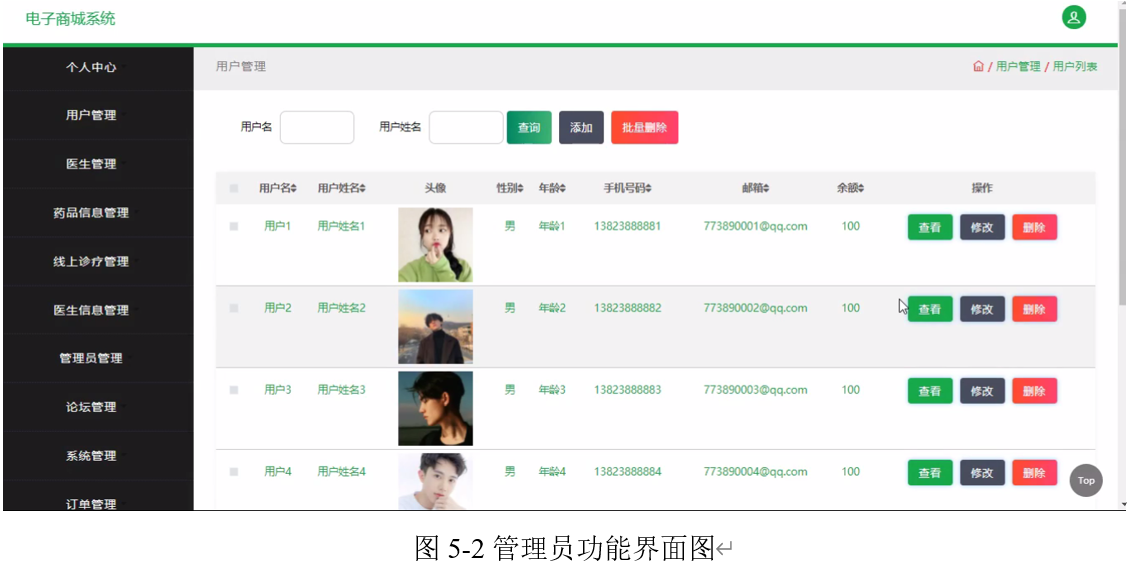Click phone number 13823888882
The width and height of the screenshot is (1127, 565).
point(627,308)
